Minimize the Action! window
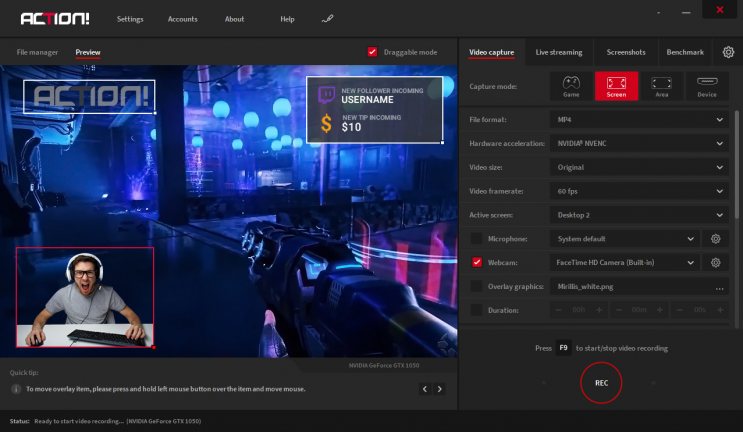 pyautogui.click(x=686, y=13)
